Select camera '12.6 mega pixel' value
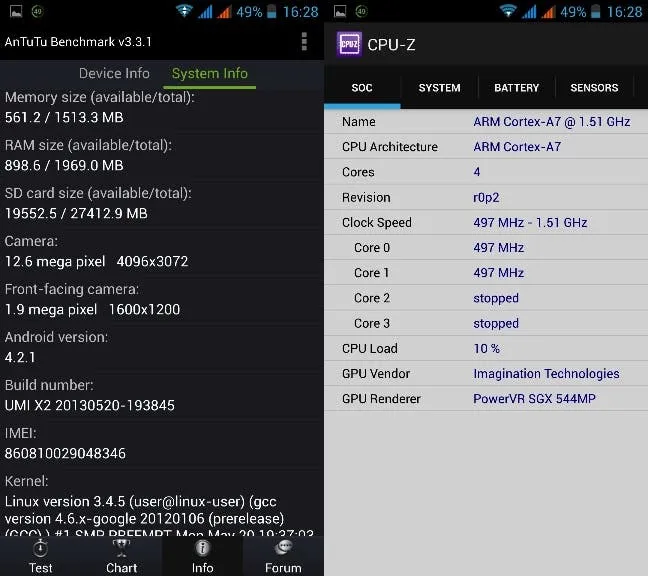This screenshot has width=650, height=576. tap(55, 262)
